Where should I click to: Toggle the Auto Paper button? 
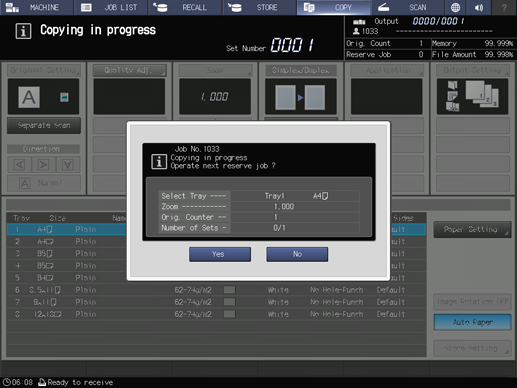coord(472,322)
